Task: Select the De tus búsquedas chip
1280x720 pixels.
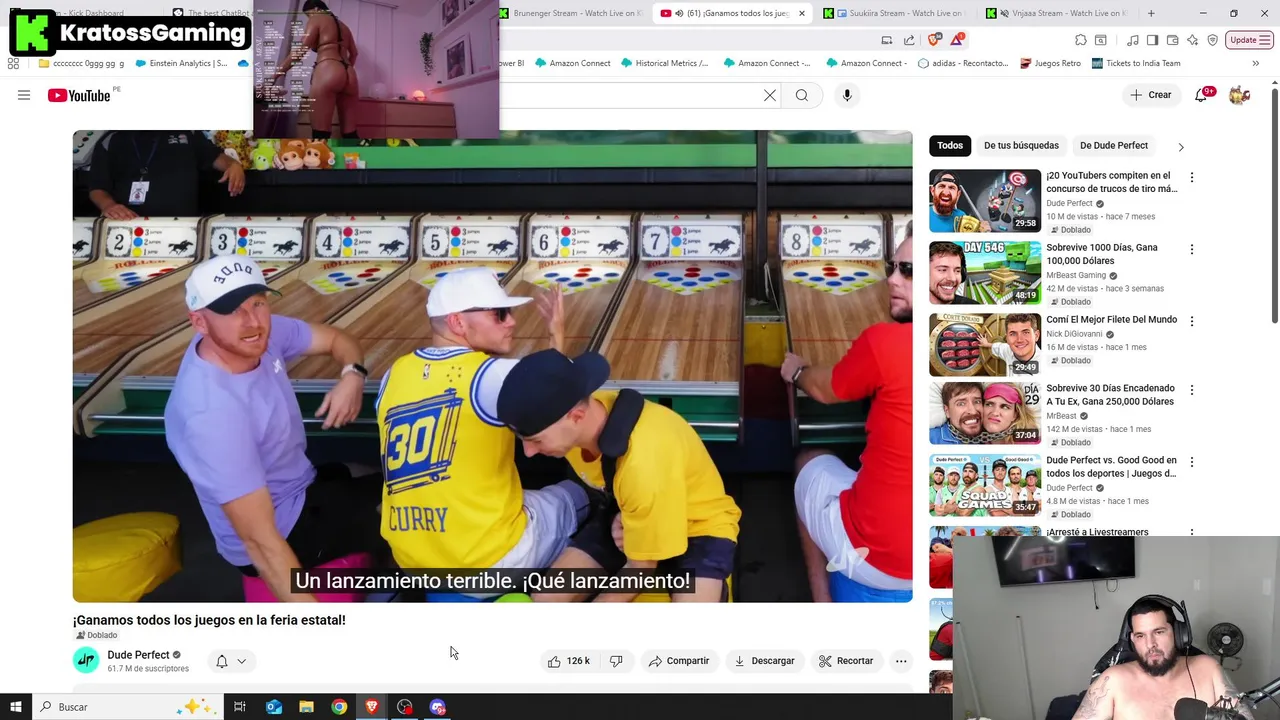Action: tap(1021, 145)
